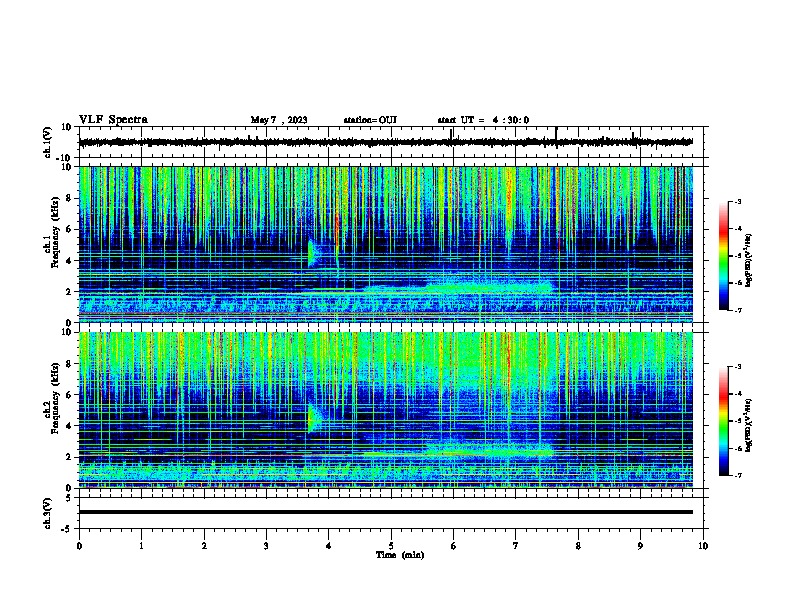The image size is (792, 612).
Task: Click the '-3' label on ch.1 color scale
Action: point(737,201)
